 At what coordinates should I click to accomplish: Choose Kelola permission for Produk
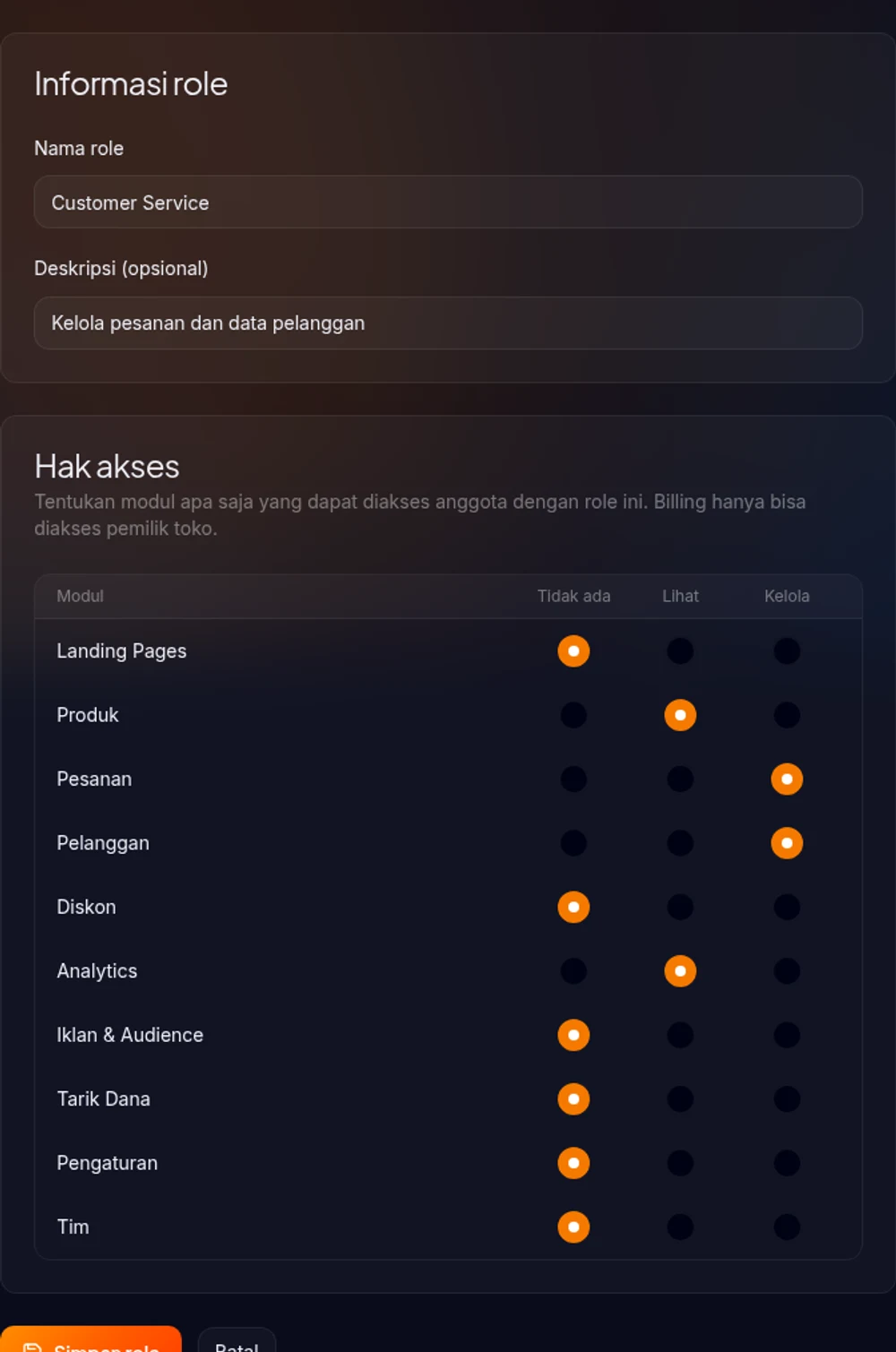pyautogui.click(x=787, y=715)
